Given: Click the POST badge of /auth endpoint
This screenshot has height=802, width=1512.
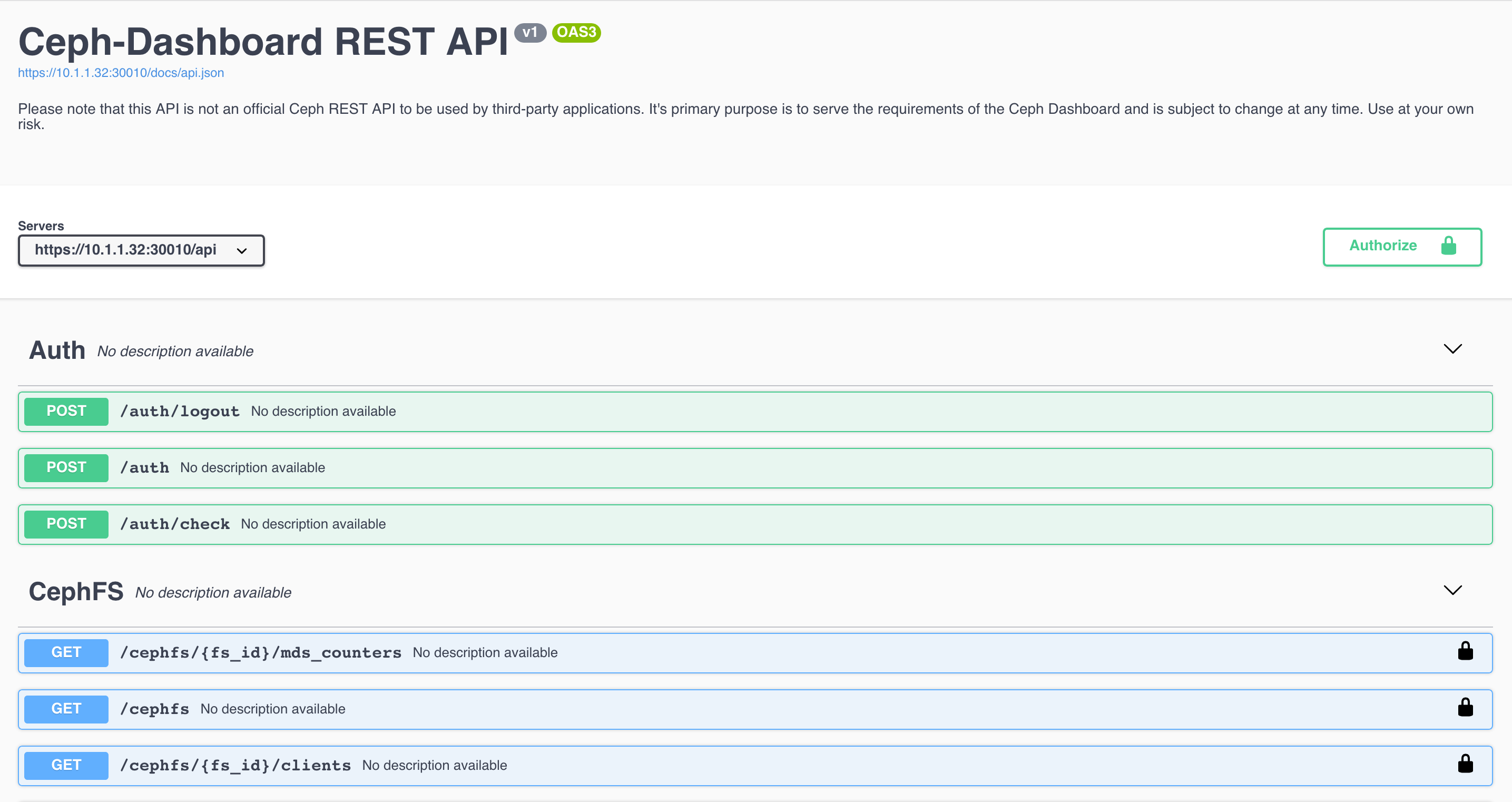Looking at the screenshot, I should coord(66,468).
